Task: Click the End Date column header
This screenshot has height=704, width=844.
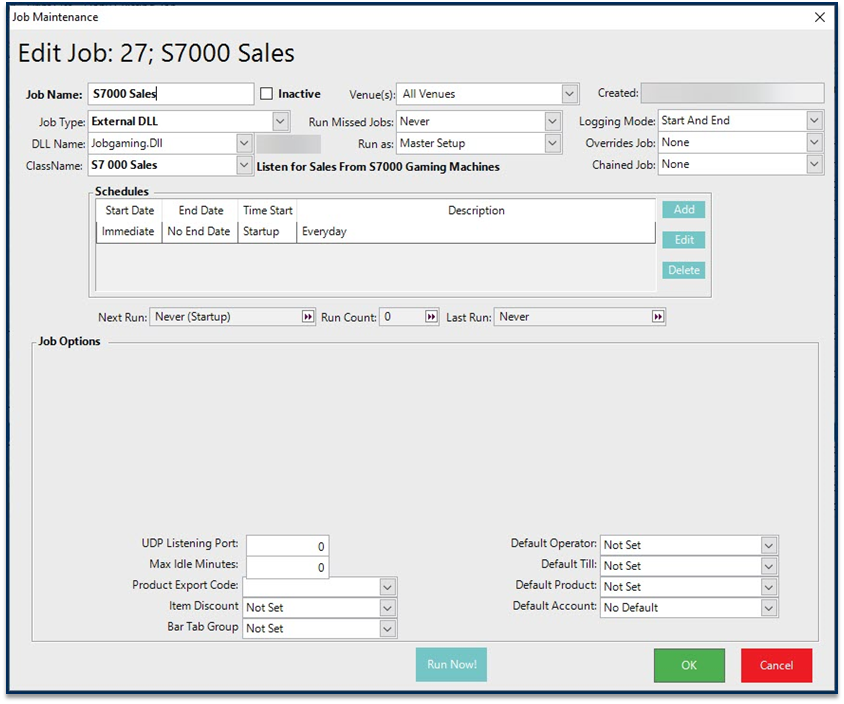Action: 200,210
